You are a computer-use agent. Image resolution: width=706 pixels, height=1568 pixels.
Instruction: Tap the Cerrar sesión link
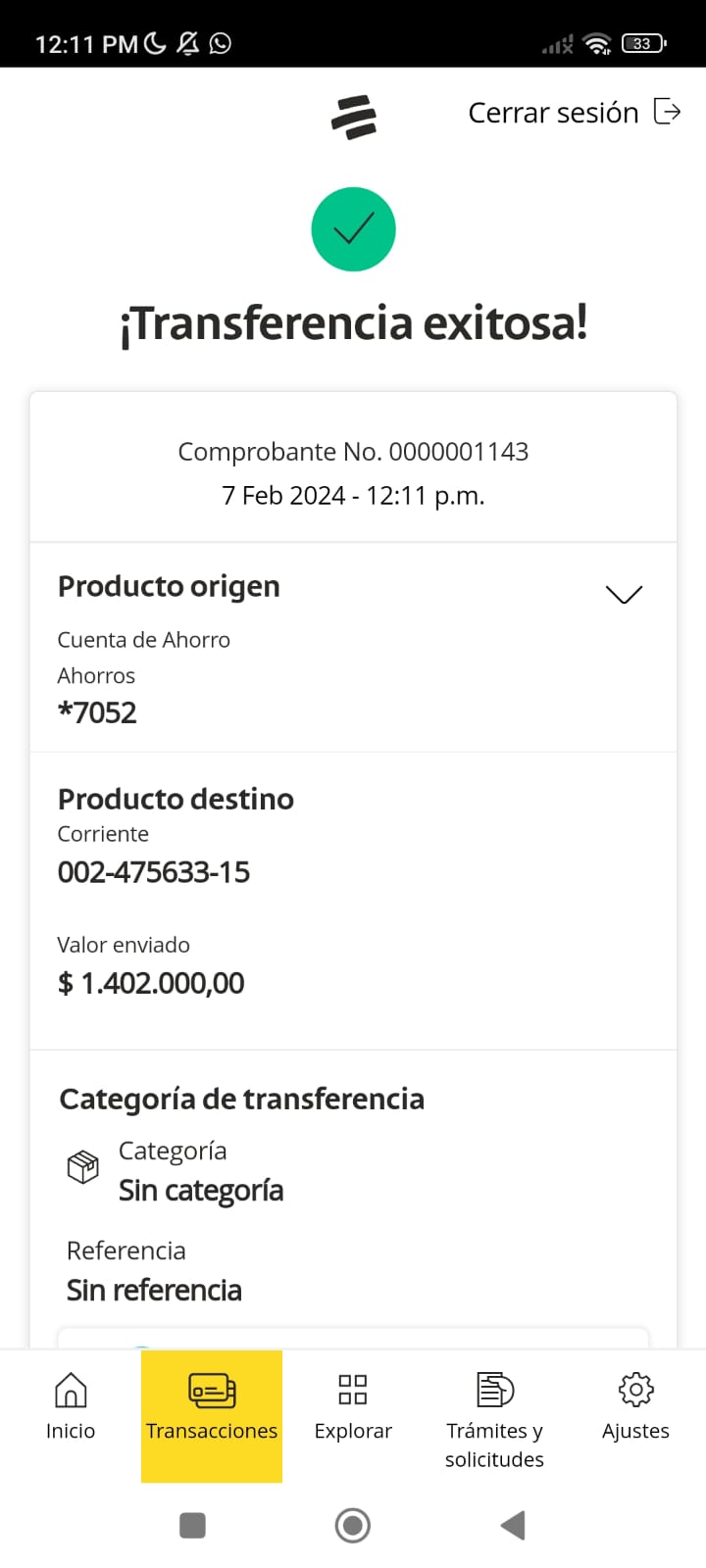click(x=553, y=113)
